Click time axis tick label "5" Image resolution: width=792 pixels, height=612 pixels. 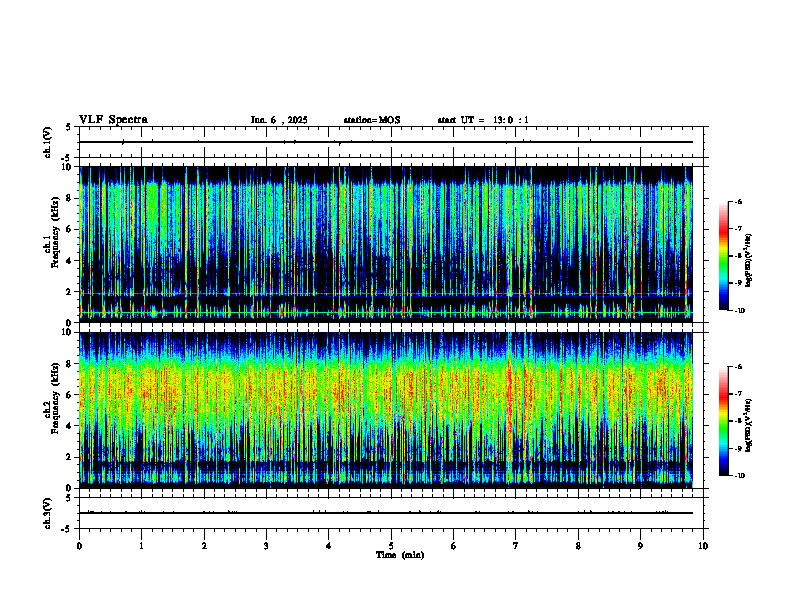[391, 546]
